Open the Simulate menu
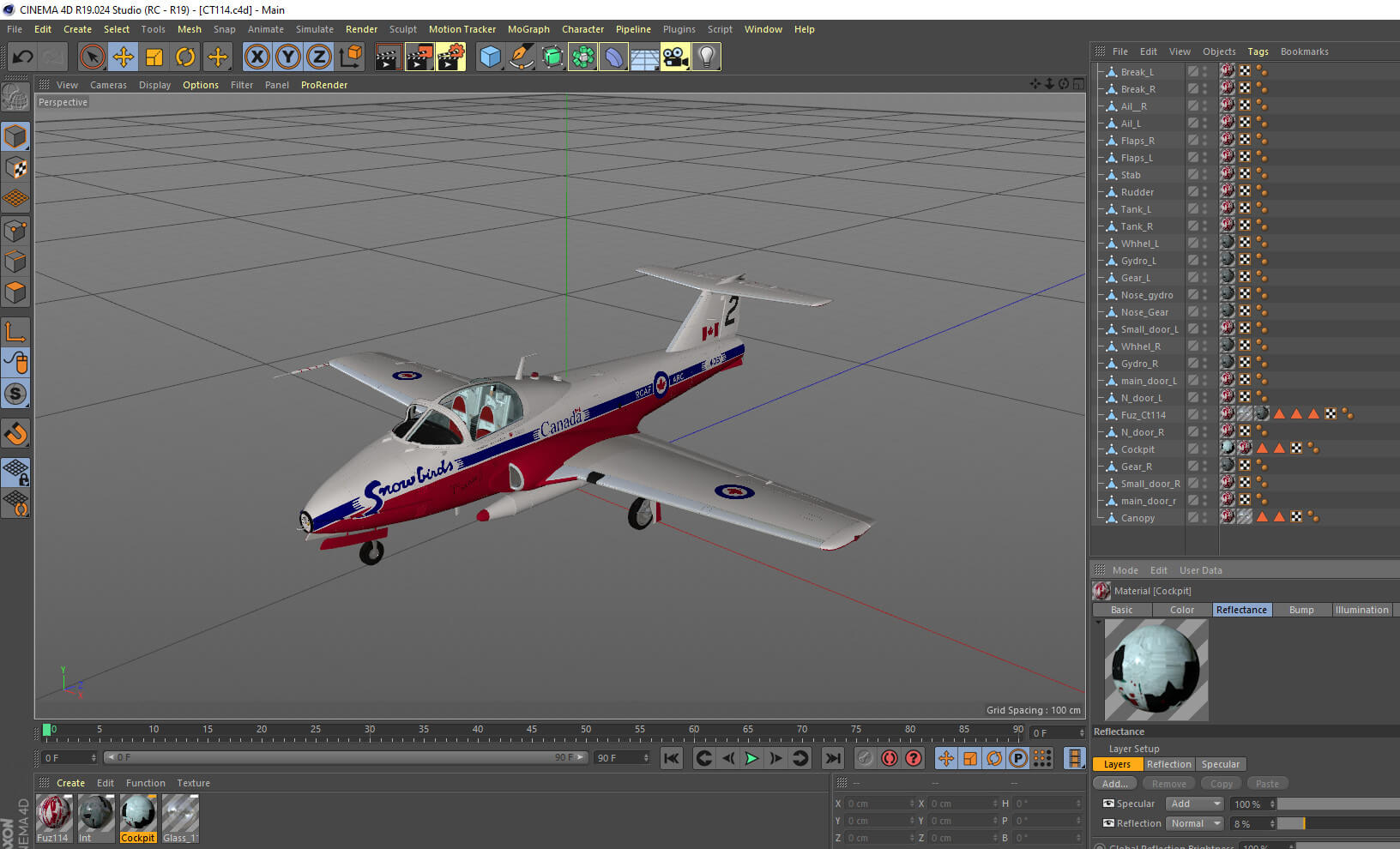 point(315,29)
